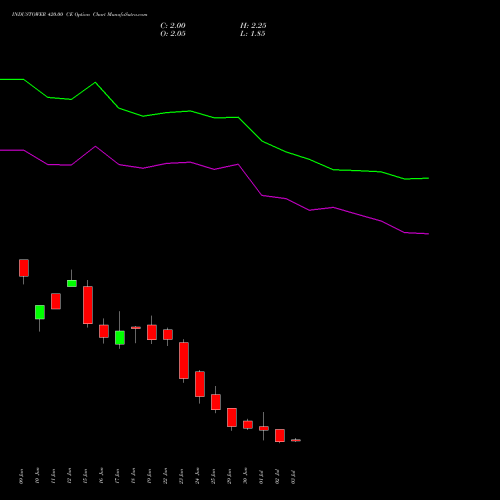Select the low value "L: 1.85"
The width and height of the screenshot is (500, 500).
[253, 33]
